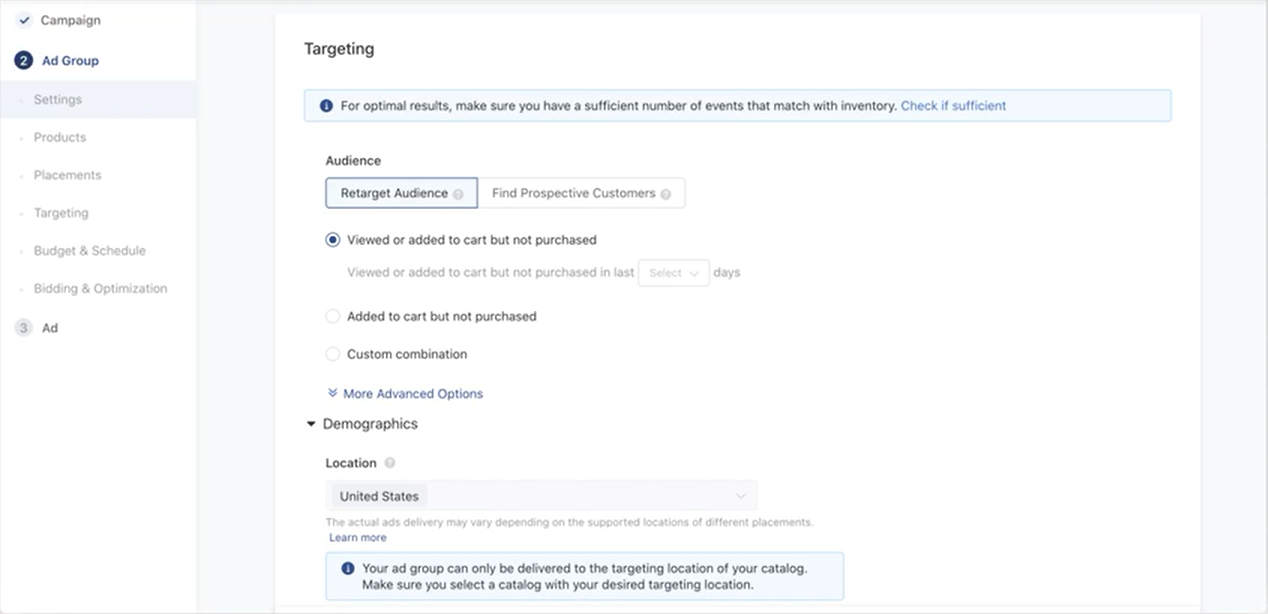1268x614 pixels.
Task: Click the United States location chip
Action: click(378, 495)
